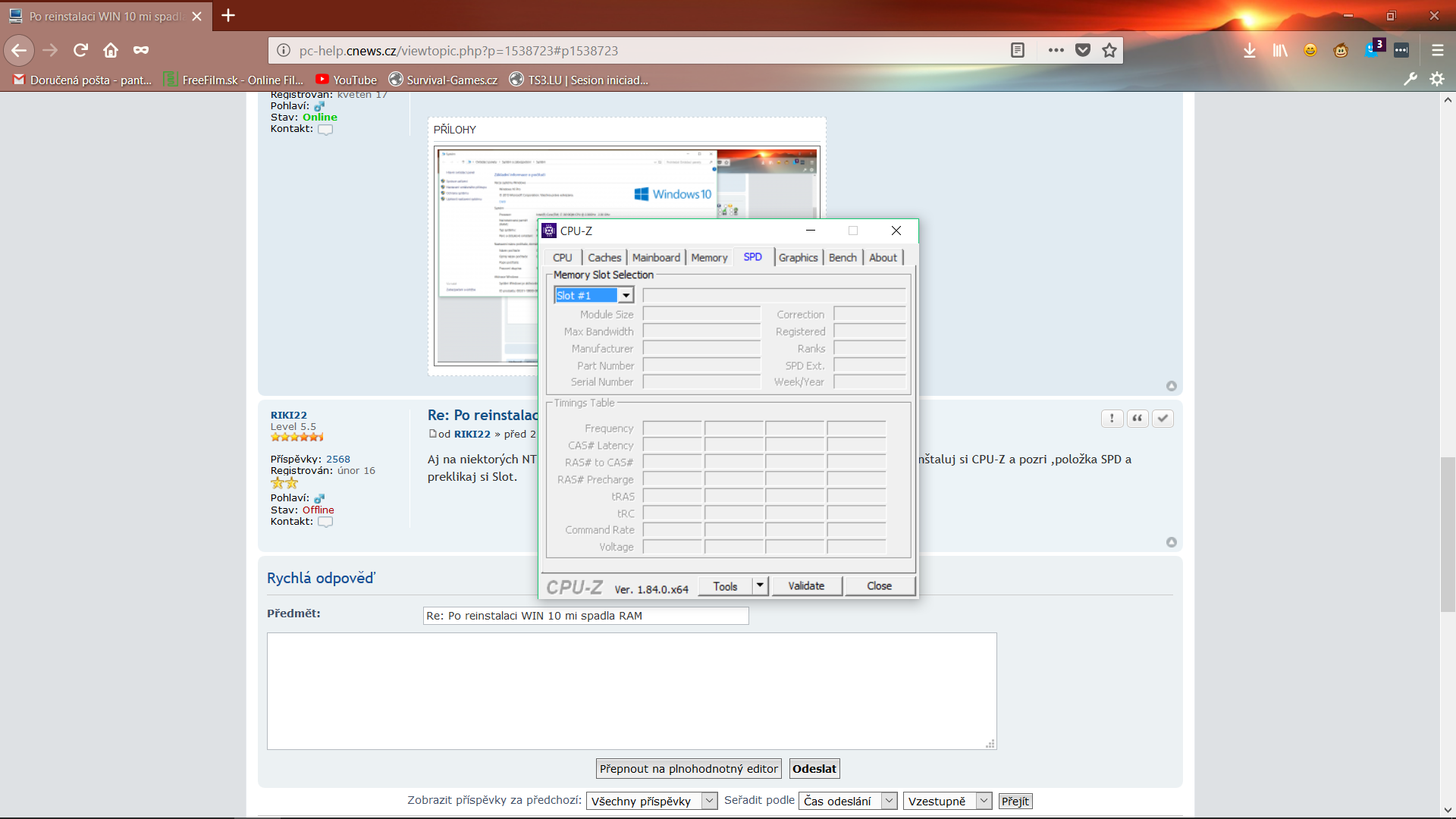
Task: Switch to Memory tab in CPU-Z
Action: click(x=709, y=258)
